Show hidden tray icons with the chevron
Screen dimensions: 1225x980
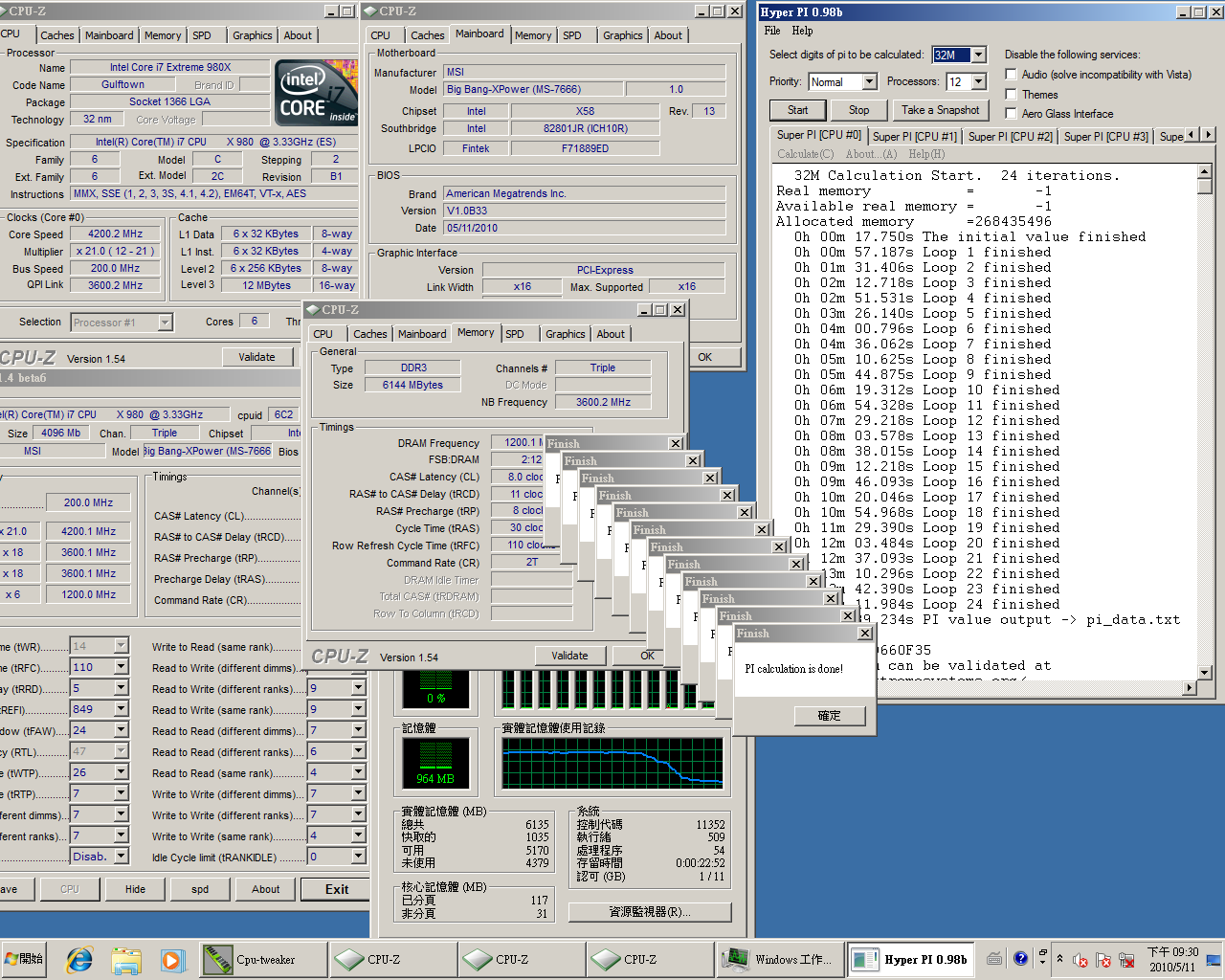tap(1059, 958)
